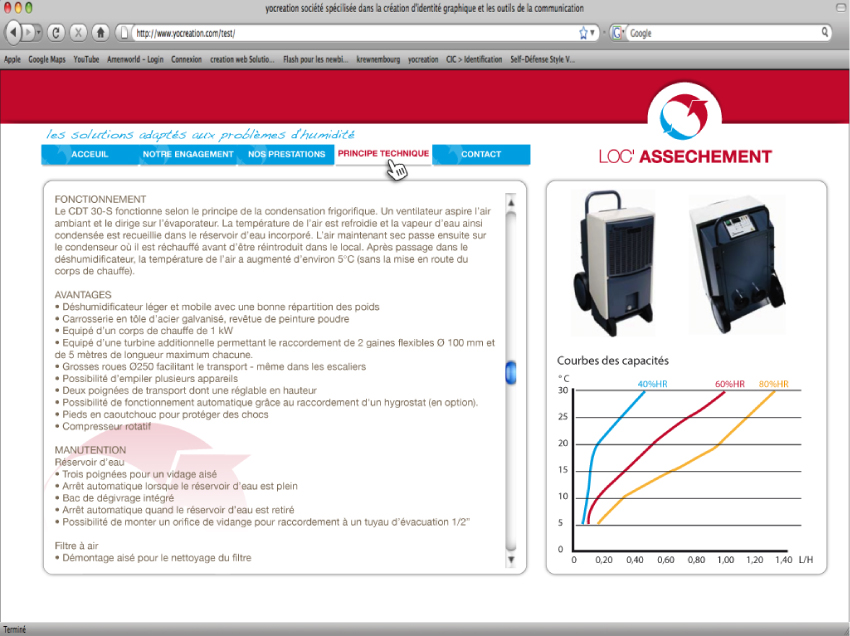Bookmark this page with the star icon
Image resolution: width=850 pixels, height=636 pixels.
point(583,33)
